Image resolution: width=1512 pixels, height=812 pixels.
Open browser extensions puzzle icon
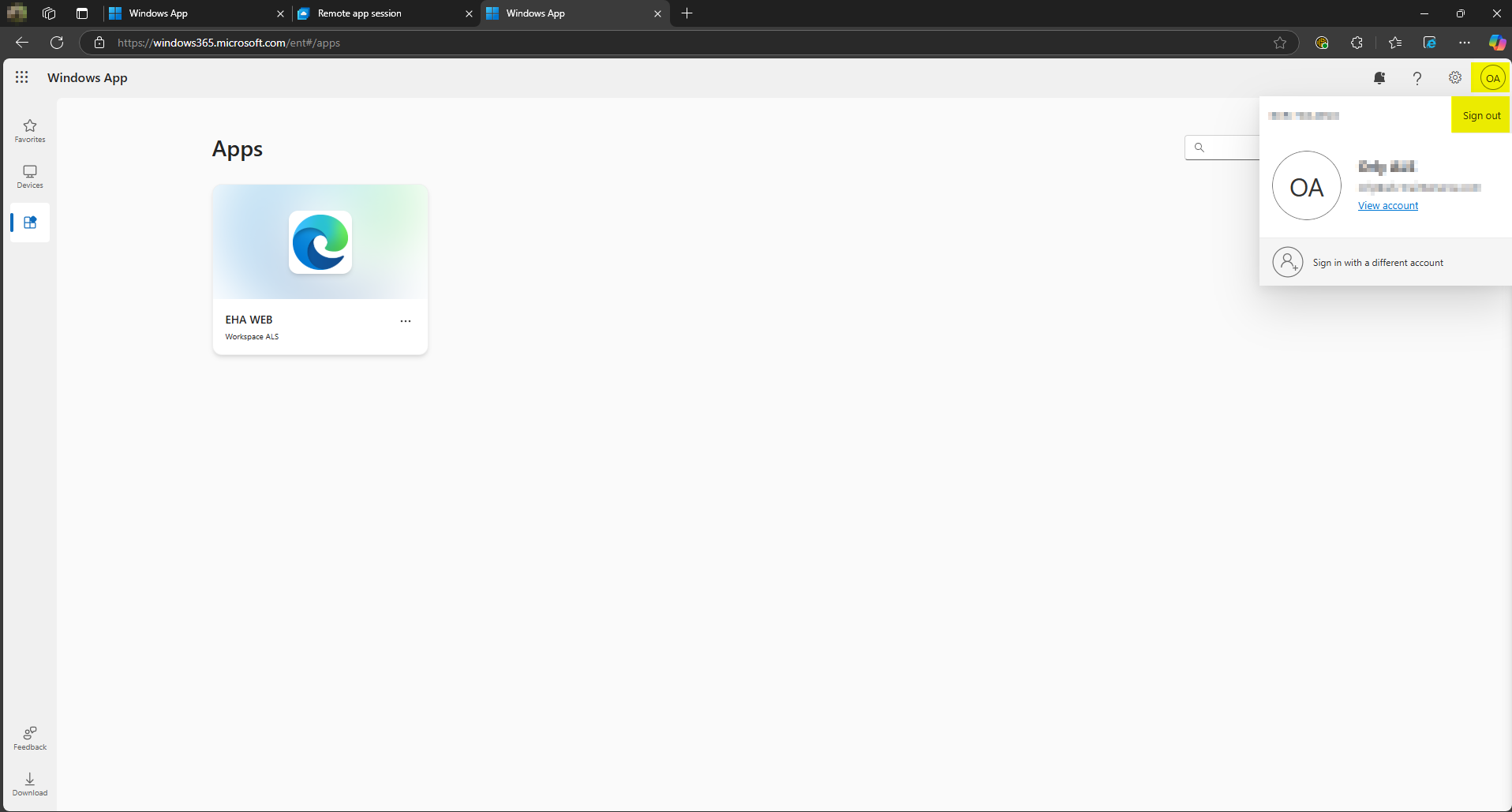pos(1357,43)
